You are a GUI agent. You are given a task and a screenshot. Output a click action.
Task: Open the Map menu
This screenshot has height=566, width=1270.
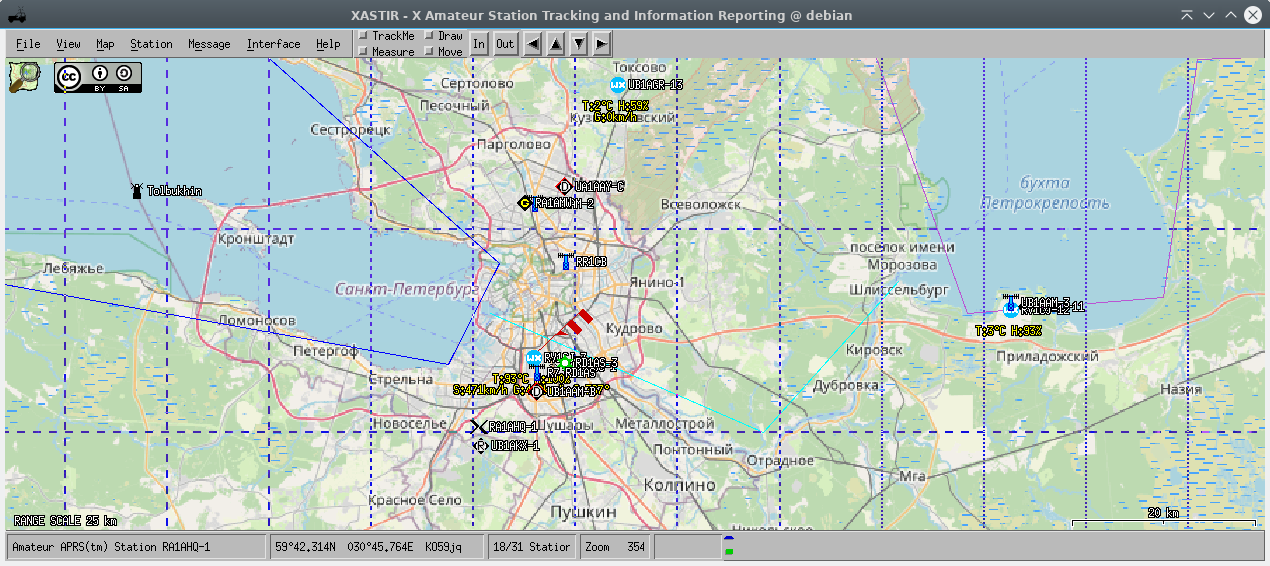(x=105, y=44)
